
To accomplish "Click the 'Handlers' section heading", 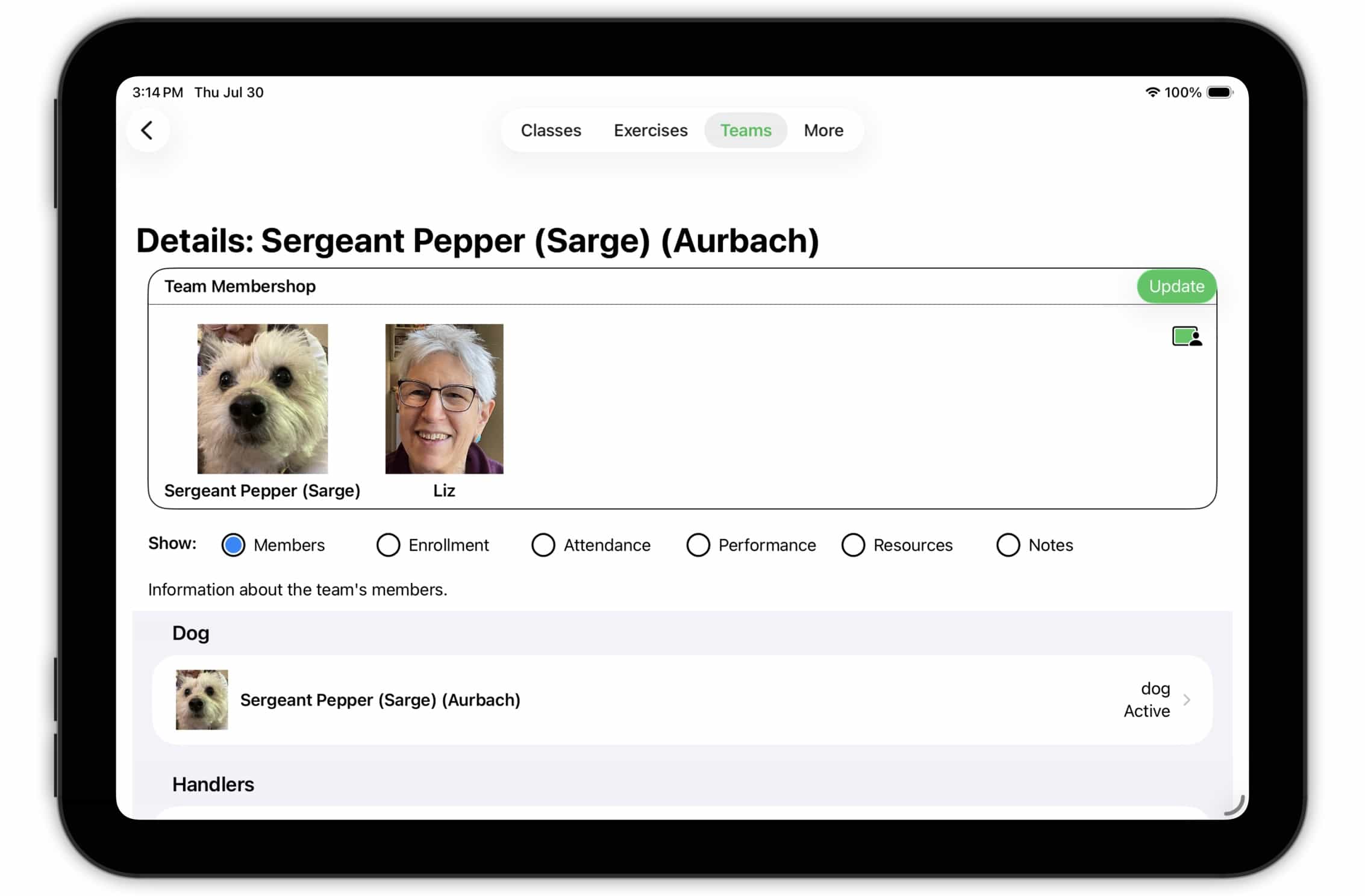I will (213, 784).
